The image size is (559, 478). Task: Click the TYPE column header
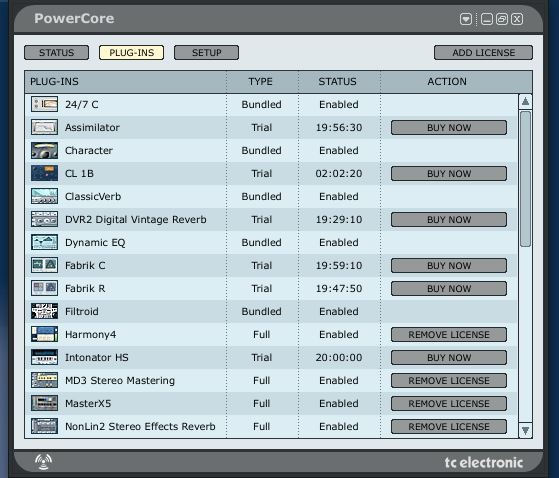(x=261, y=82)
